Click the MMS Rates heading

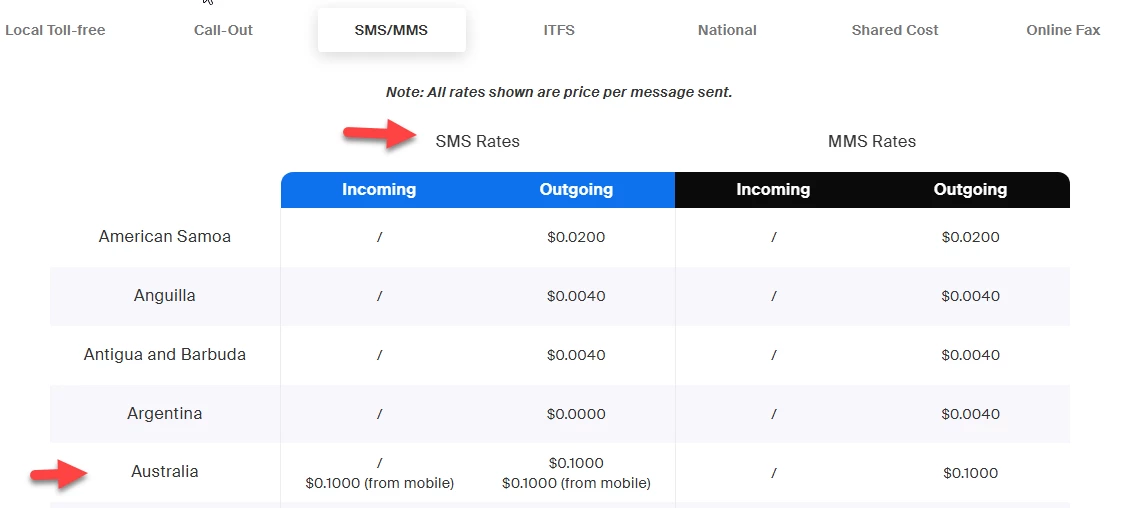(872, 141)
